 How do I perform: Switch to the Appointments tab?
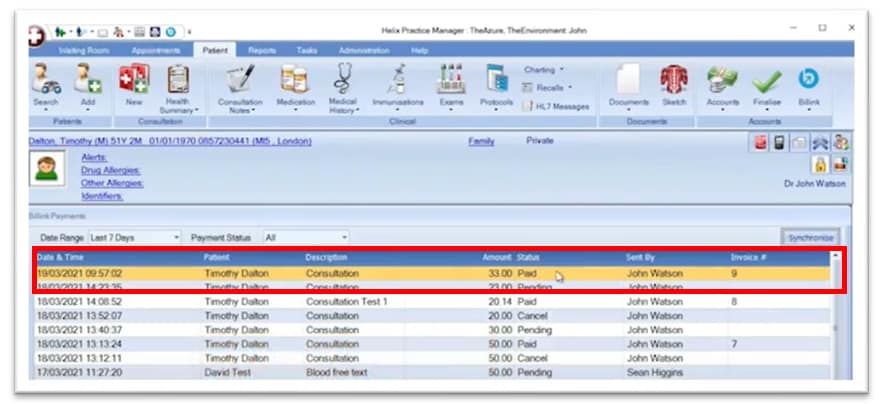[x=155, y=49]
